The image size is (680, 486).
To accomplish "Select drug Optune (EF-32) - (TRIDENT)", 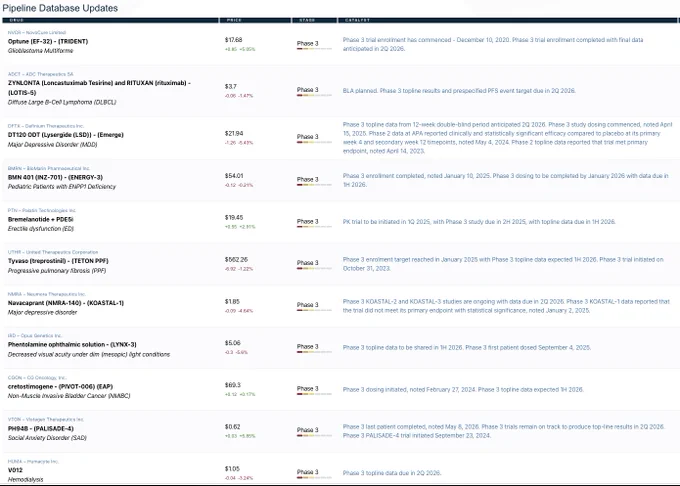I will click(48, 42).
